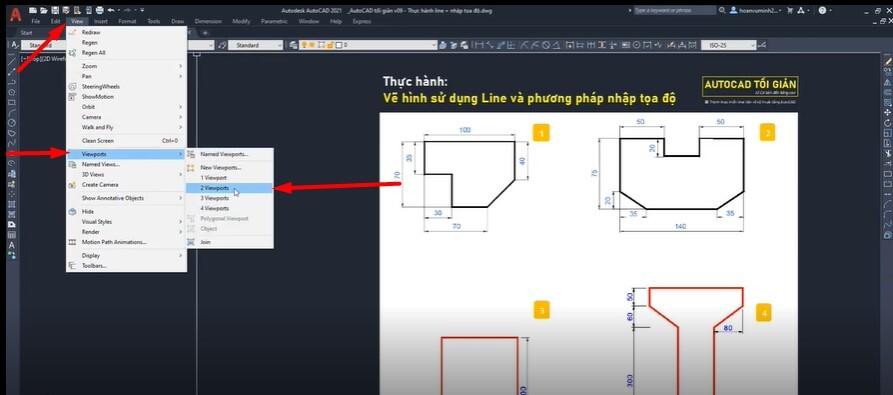The height and width of the screenshot is (395, 893).
Task: Click Hide in View menu
Action: [127, 211]
